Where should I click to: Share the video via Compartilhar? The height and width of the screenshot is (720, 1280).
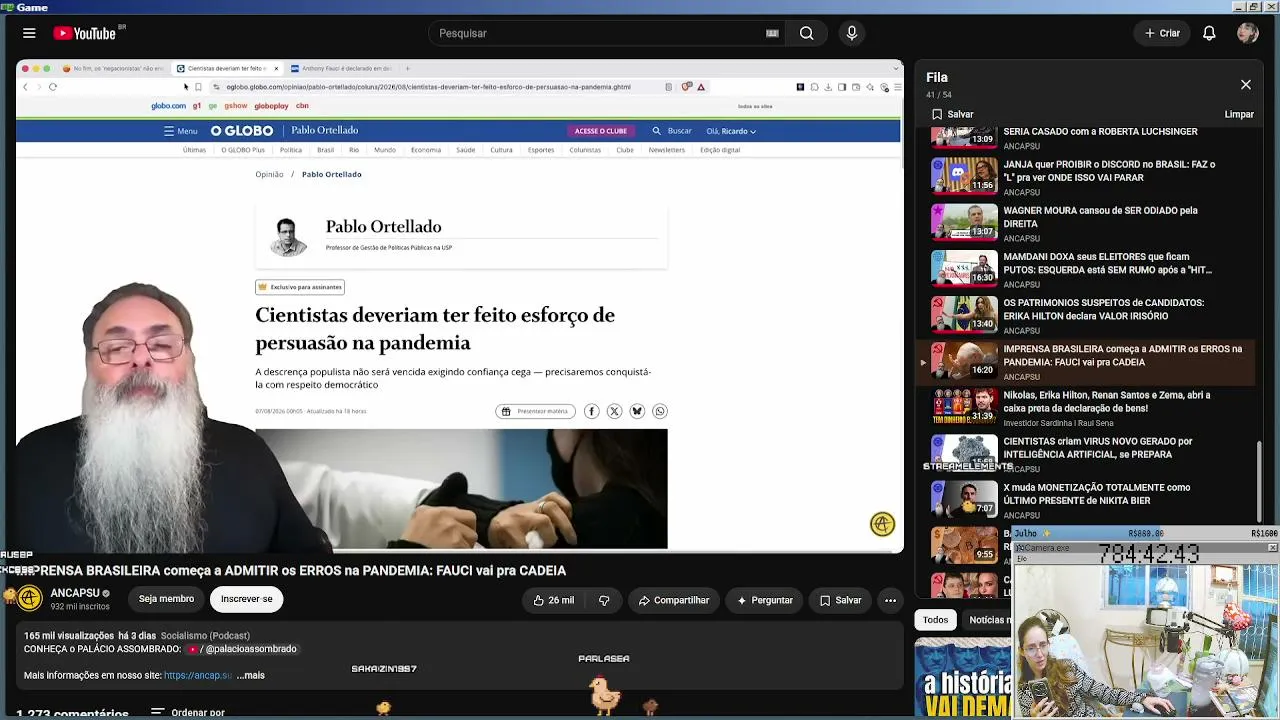tap(673, 600)
